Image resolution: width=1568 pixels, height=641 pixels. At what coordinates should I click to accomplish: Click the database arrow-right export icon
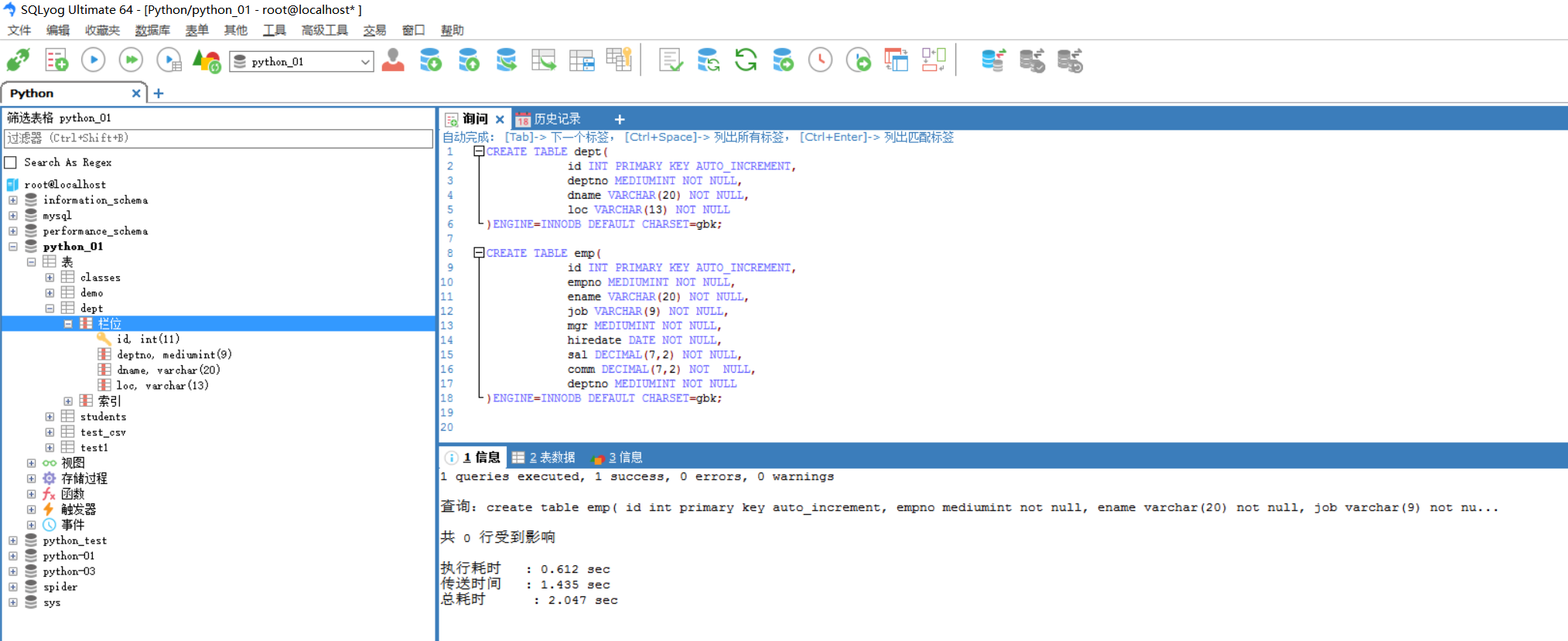click(x=784, y=60)
